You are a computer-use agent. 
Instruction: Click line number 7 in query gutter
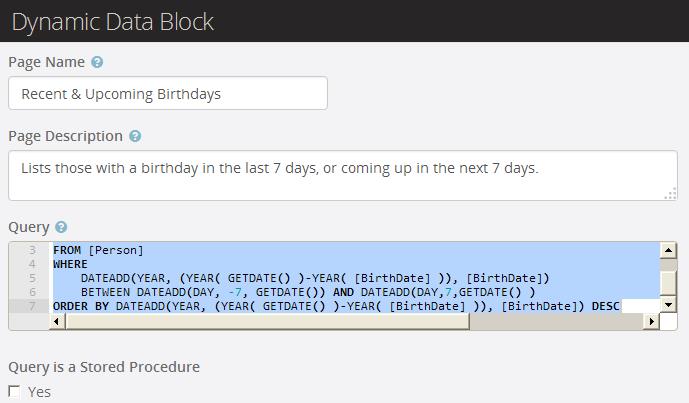click(x=32, y=306)
